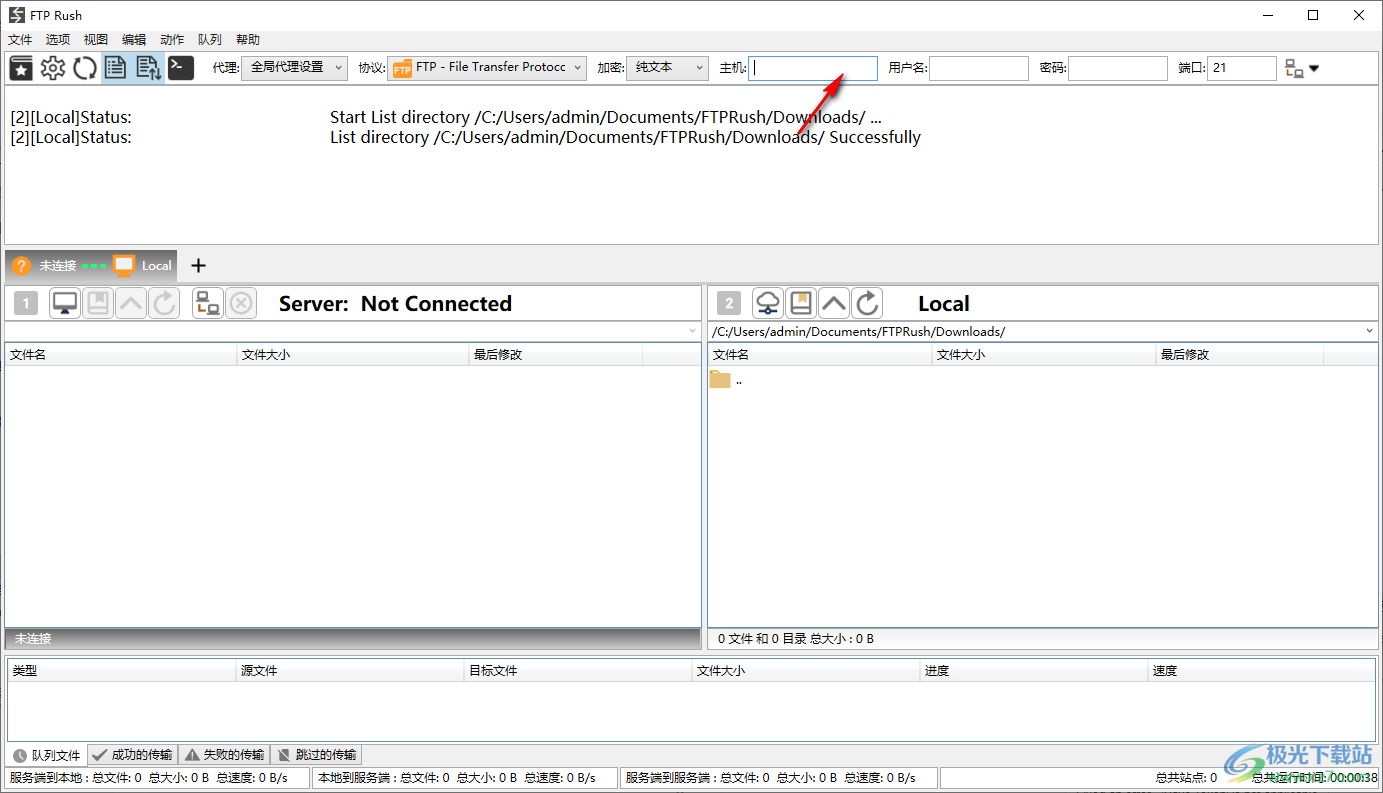Open the 队列 menu
Viewport: 1383px width, 793px height.
tap(210, 40)
